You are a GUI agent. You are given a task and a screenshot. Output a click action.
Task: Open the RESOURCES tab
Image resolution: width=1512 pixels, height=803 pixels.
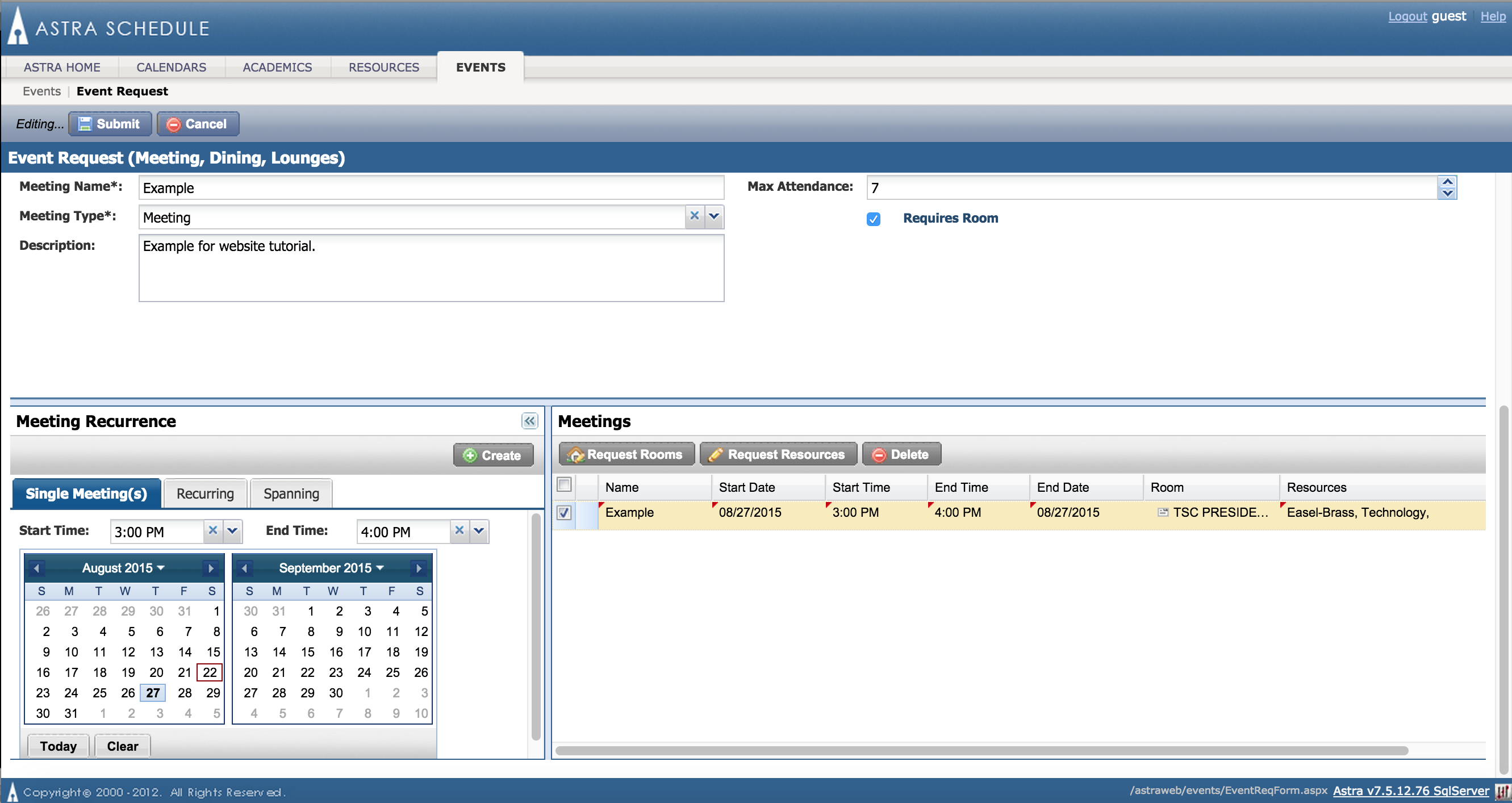tap(384, 67)
